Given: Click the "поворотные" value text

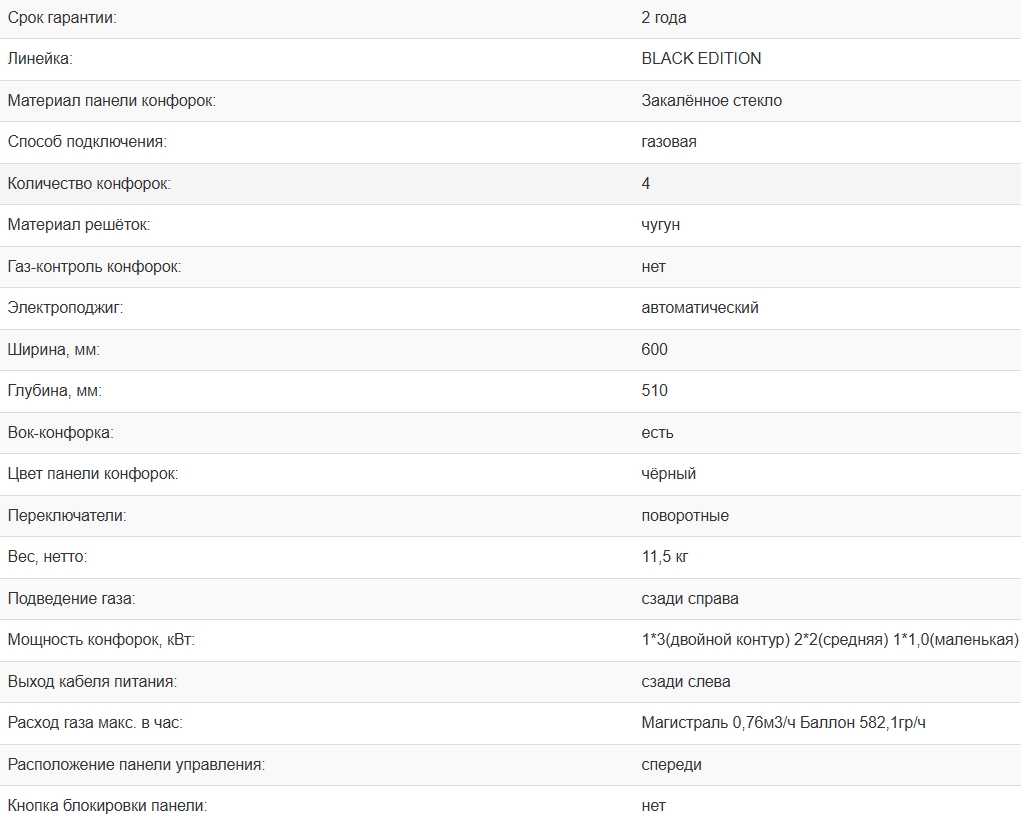Looking at the screenshot, I should [x=684, y=516].
